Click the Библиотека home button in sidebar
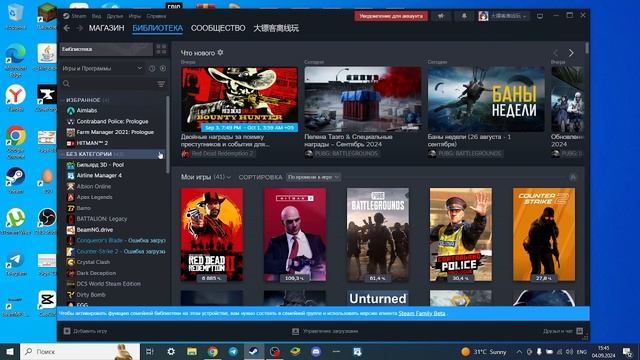Screen dimensions: 640x360 pos(106,49)
